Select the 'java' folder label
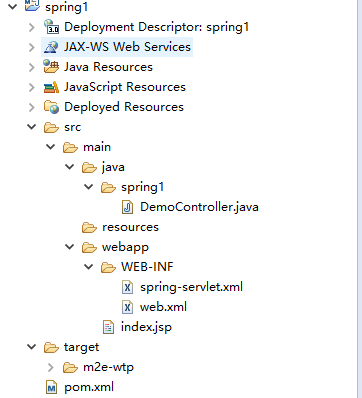This screenshot has height=398, width=362. coord(113,167)
